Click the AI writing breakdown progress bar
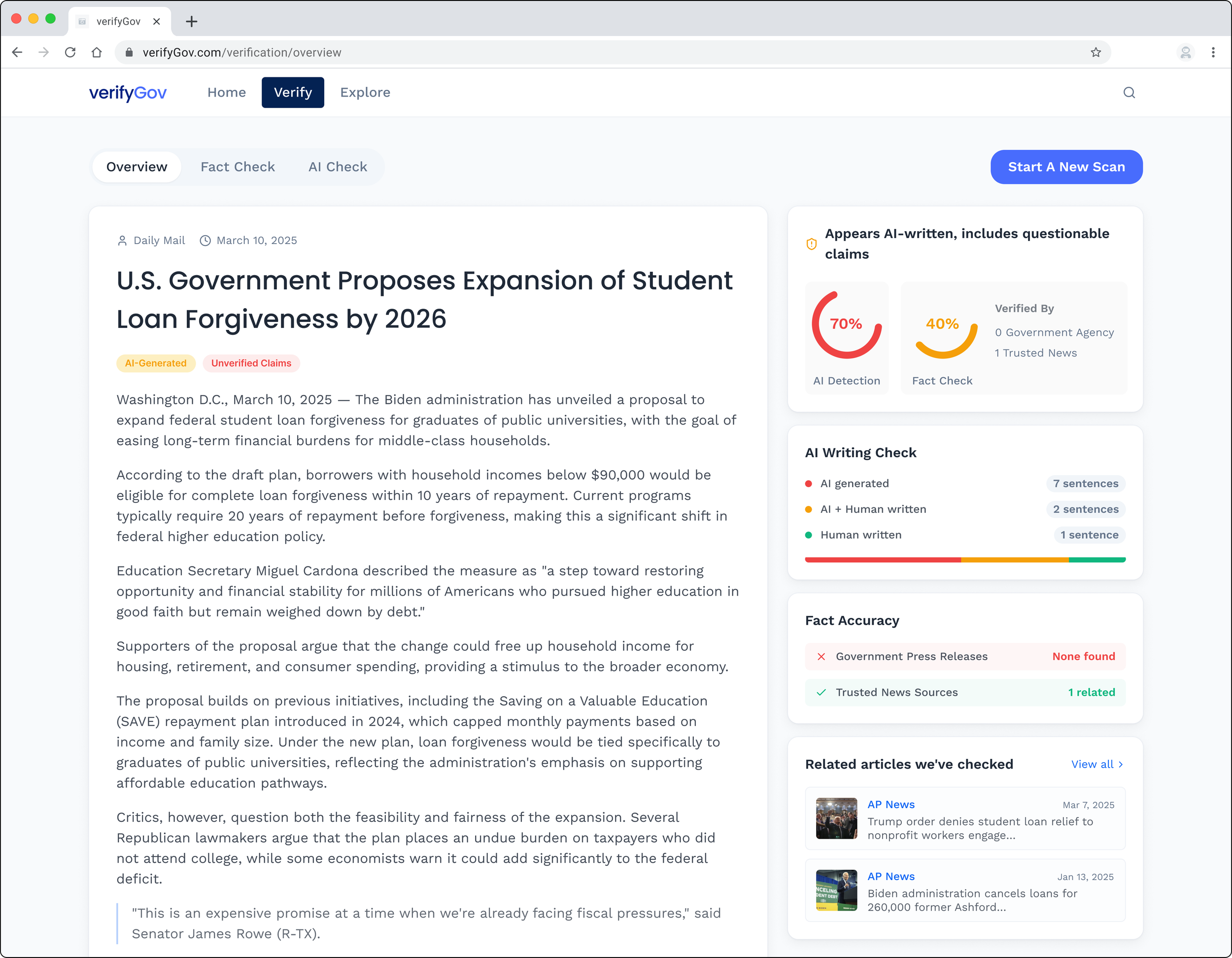This screenshot has width=1232, height=958. coord(964,560)
